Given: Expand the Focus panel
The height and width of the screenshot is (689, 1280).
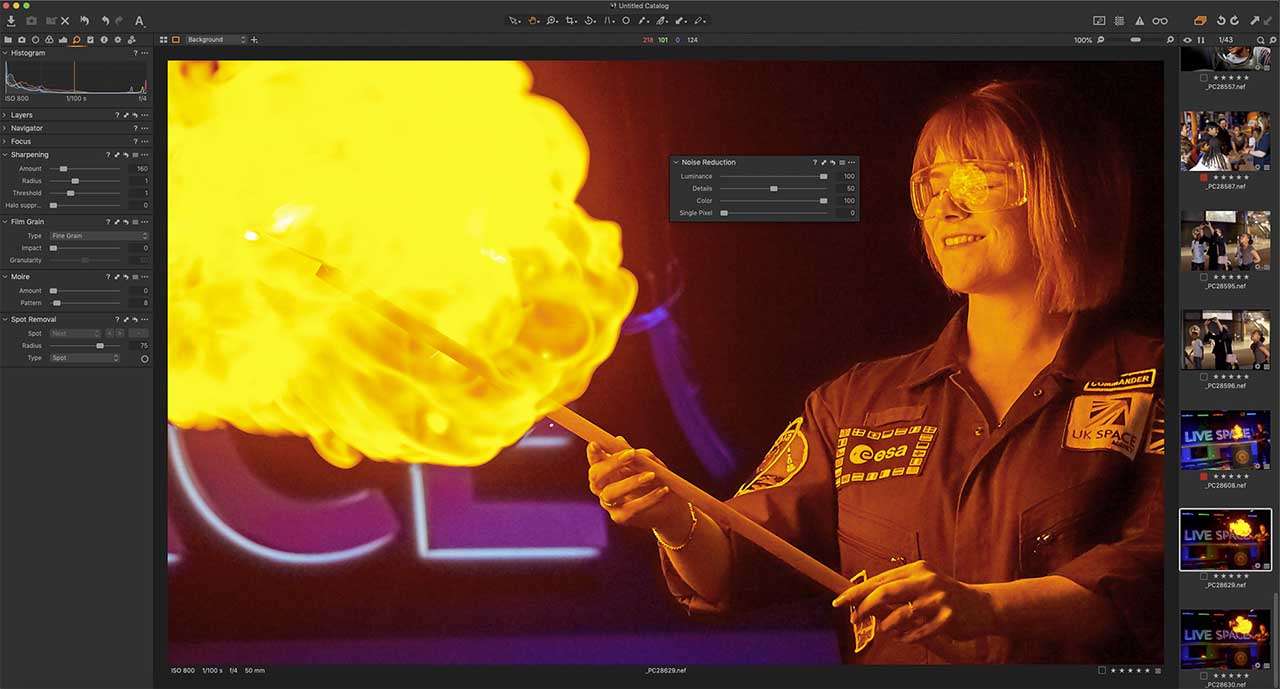Looking at the screenshot, I should 5,141.
